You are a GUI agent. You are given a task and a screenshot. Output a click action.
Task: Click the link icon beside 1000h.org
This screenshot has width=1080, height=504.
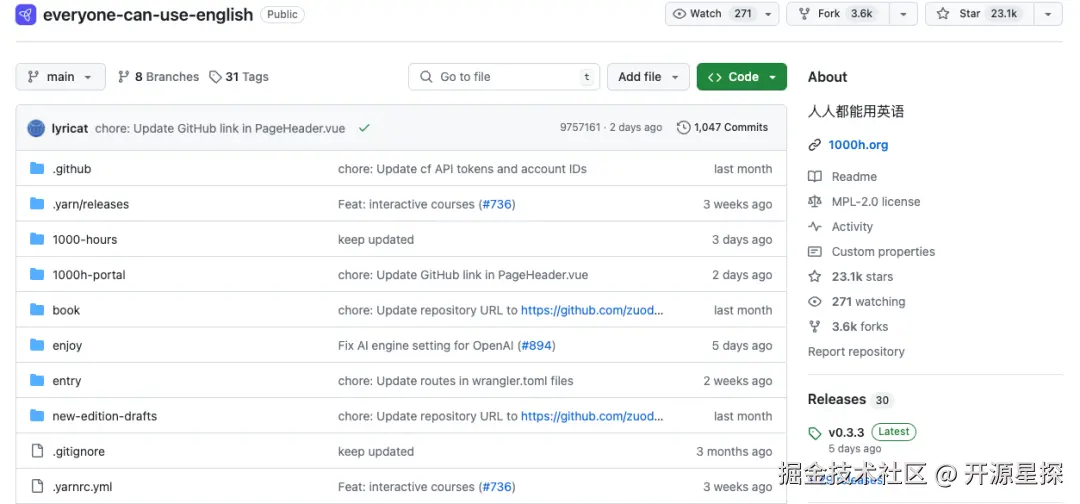point(815,145)
